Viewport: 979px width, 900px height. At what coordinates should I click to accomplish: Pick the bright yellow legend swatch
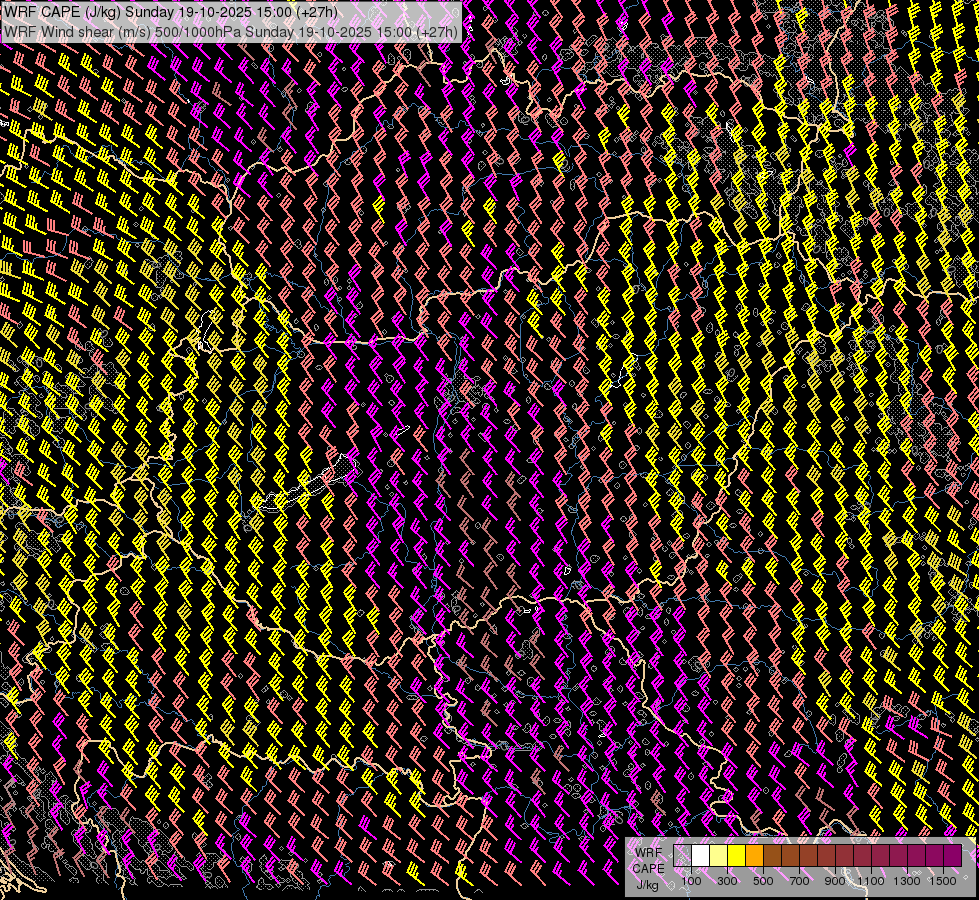coord(737,856)
